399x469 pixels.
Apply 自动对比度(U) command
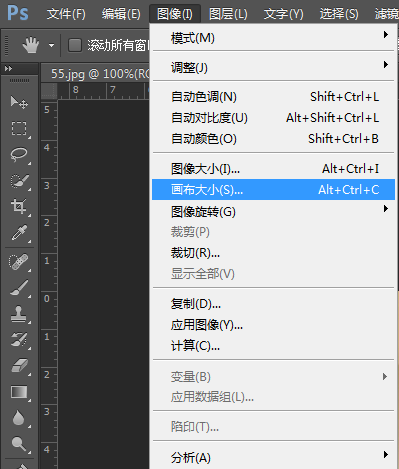click(x=273, y=118)
